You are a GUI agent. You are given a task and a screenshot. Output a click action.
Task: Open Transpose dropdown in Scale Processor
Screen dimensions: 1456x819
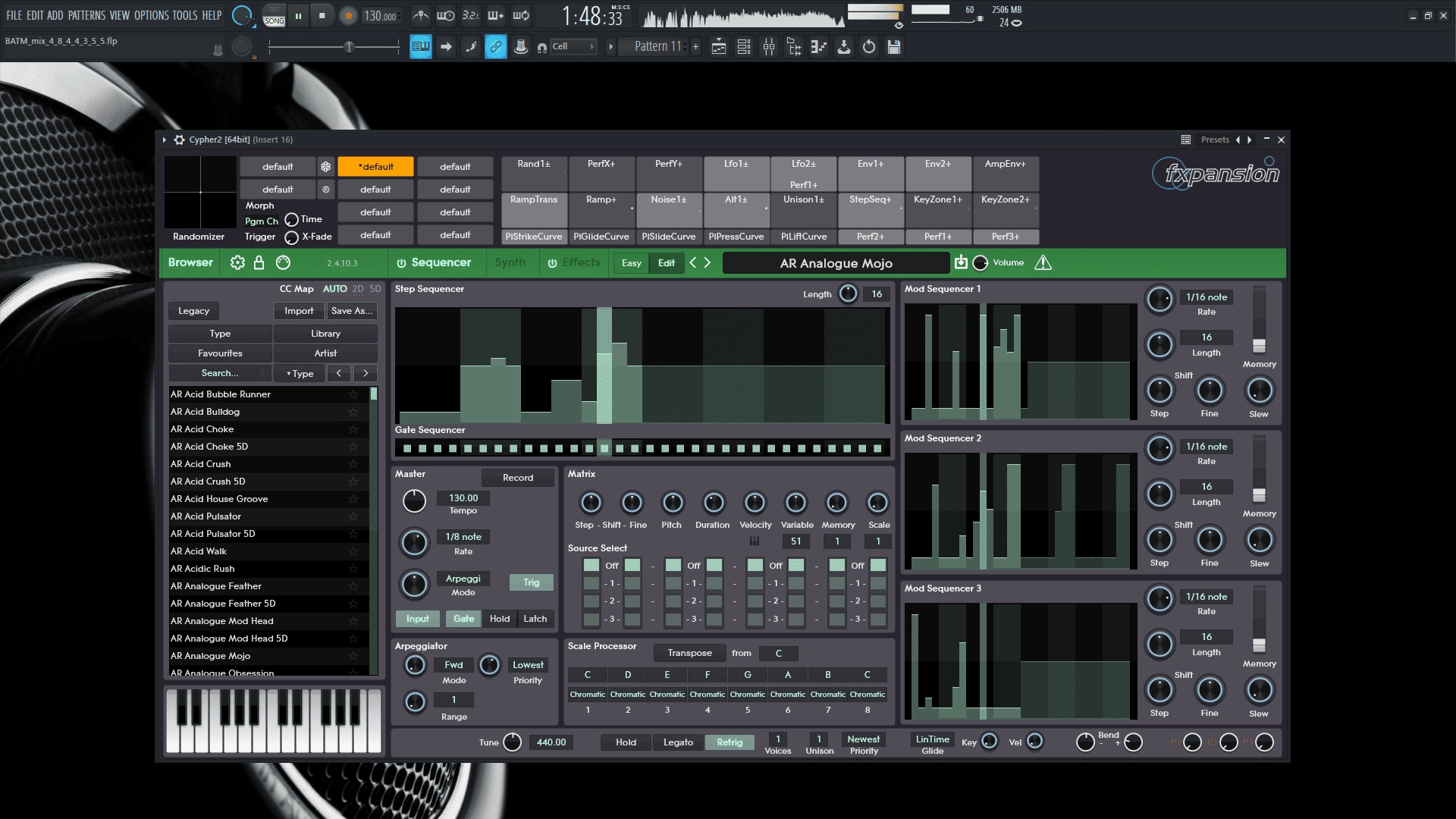coord(689,653)
